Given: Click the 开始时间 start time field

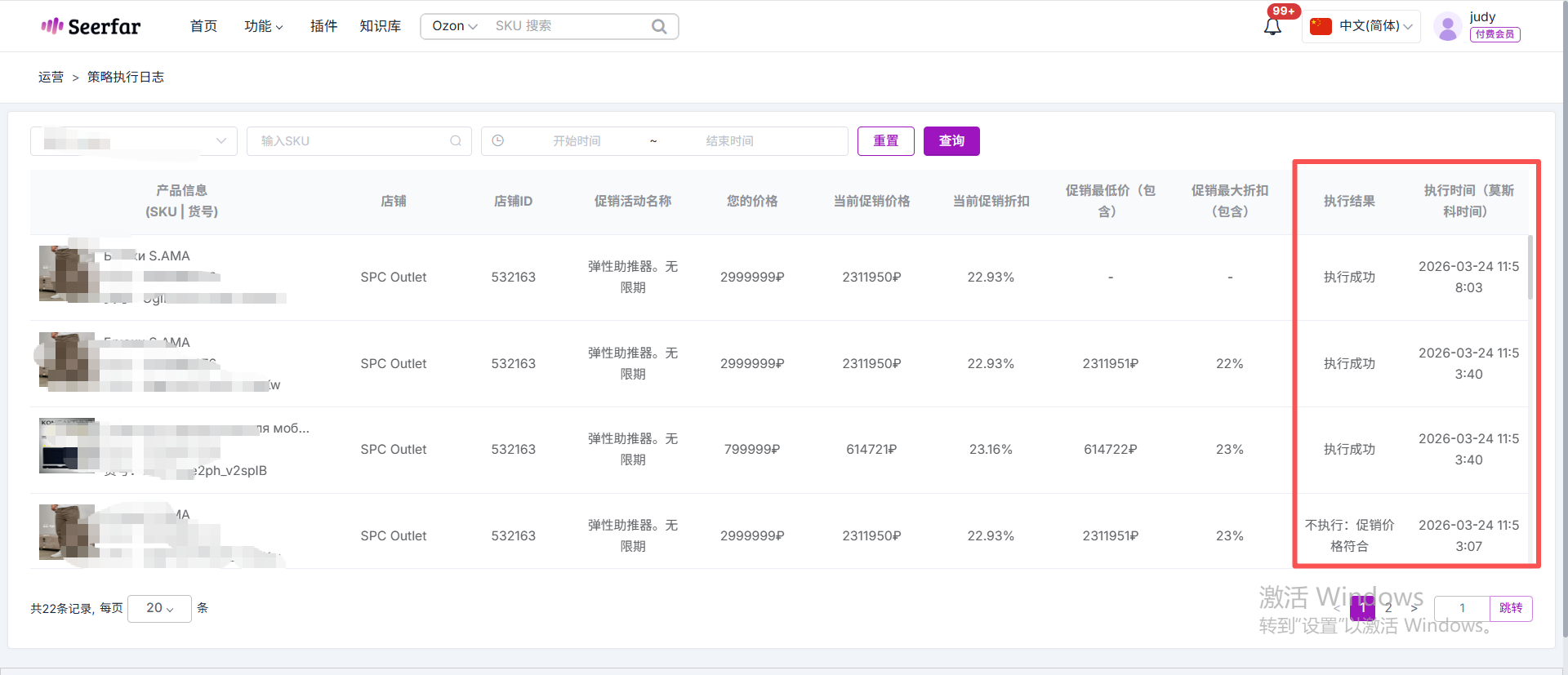Looking at the screenshot, I should pyautogui.click(x=577, y=141).
